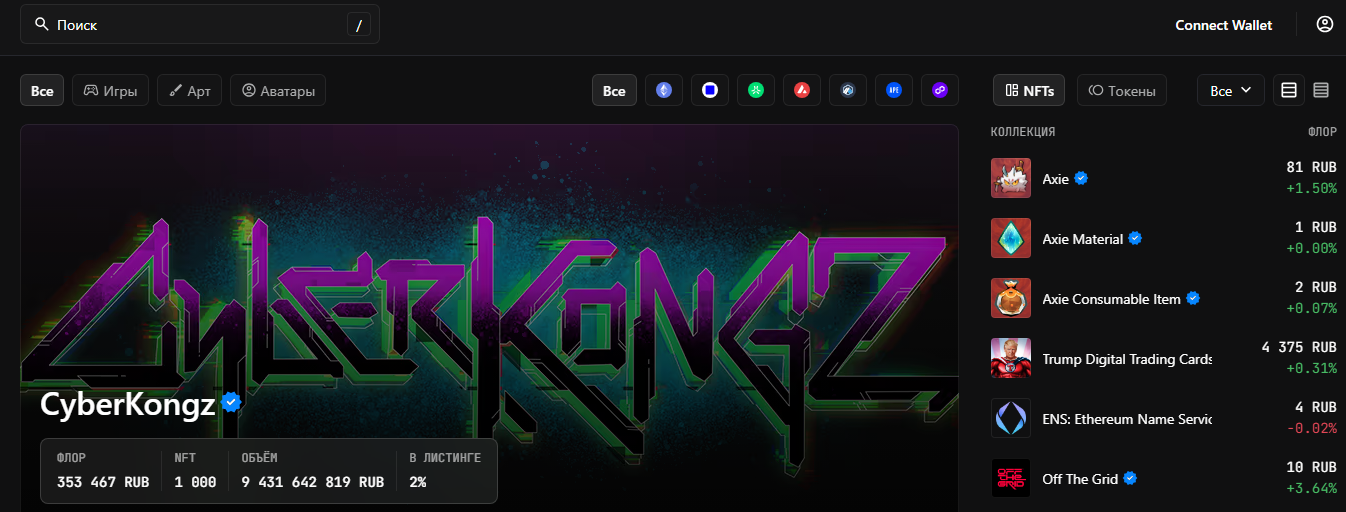Select the Все chains filter button
The height and width of the screenshot is (512, 1346).
614,90
